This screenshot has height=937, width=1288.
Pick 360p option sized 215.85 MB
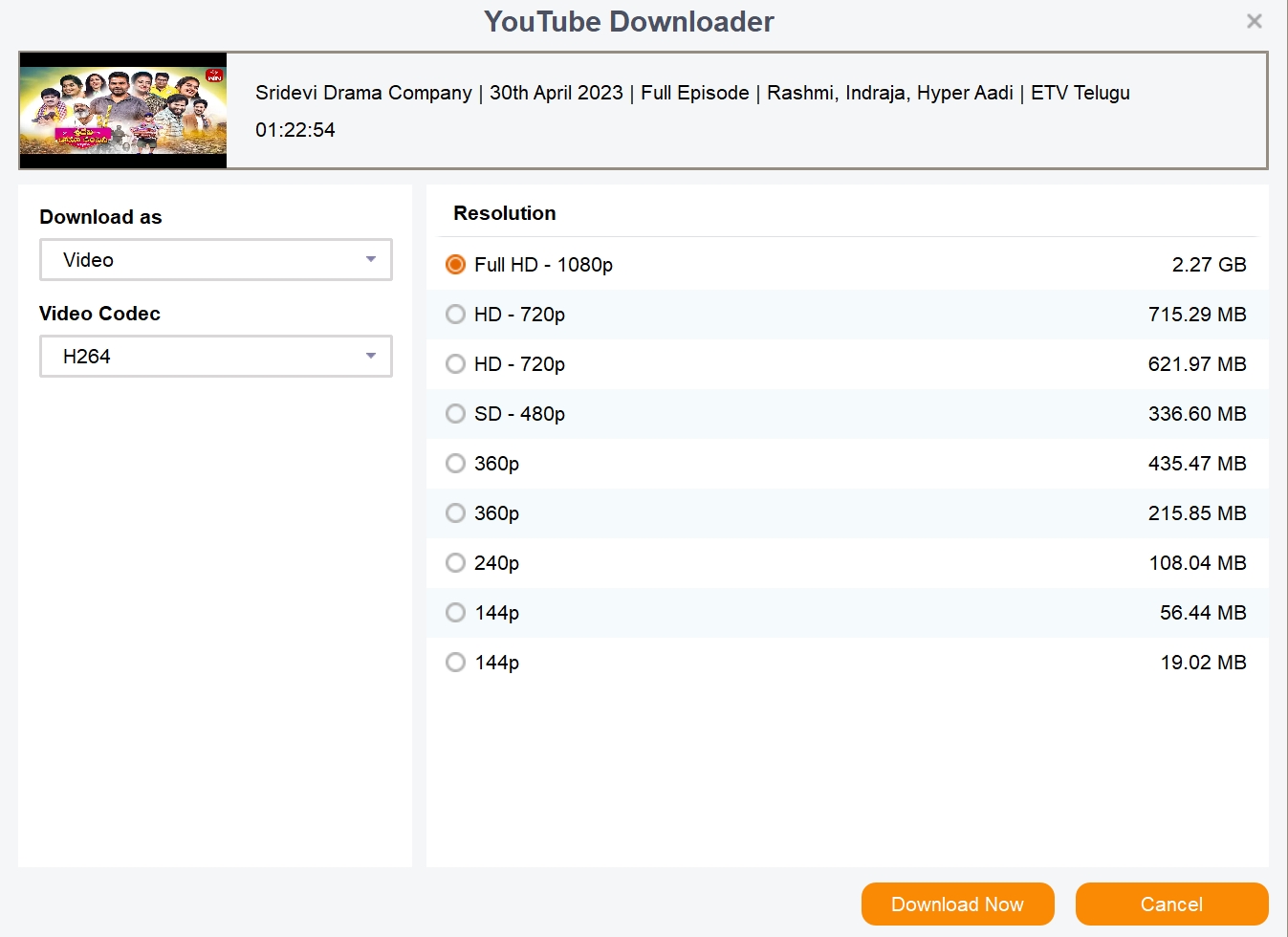coord(456,513)
